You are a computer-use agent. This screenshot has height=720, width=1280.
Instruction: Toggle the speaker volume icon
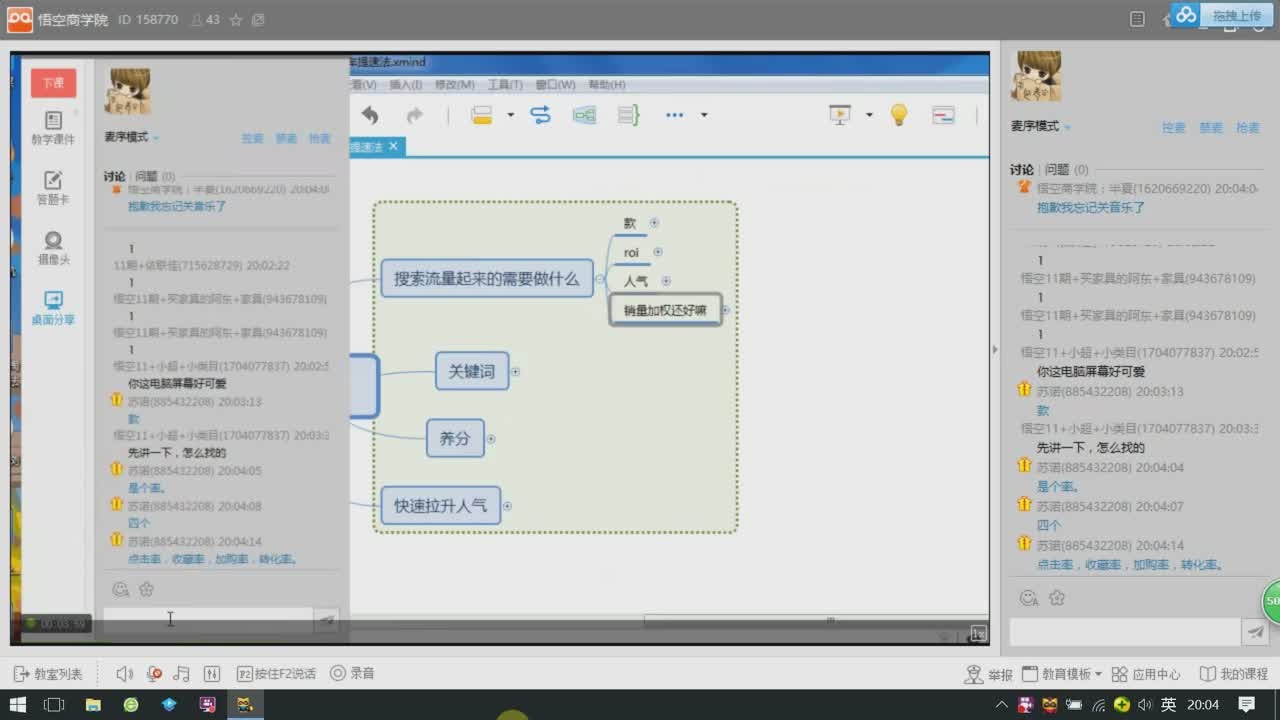click(124, 674)
